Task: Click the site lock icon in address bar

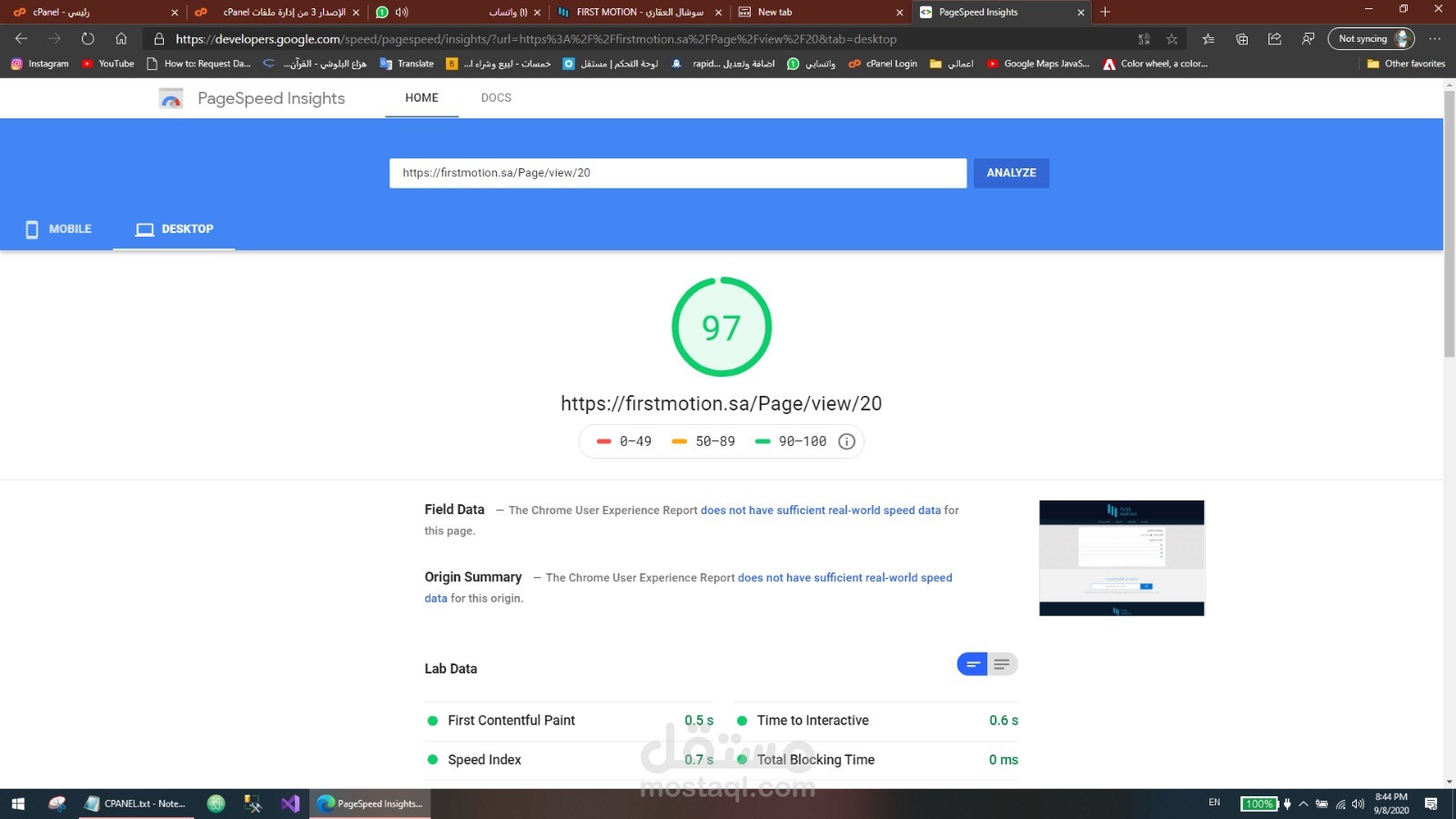Action: 158,39
